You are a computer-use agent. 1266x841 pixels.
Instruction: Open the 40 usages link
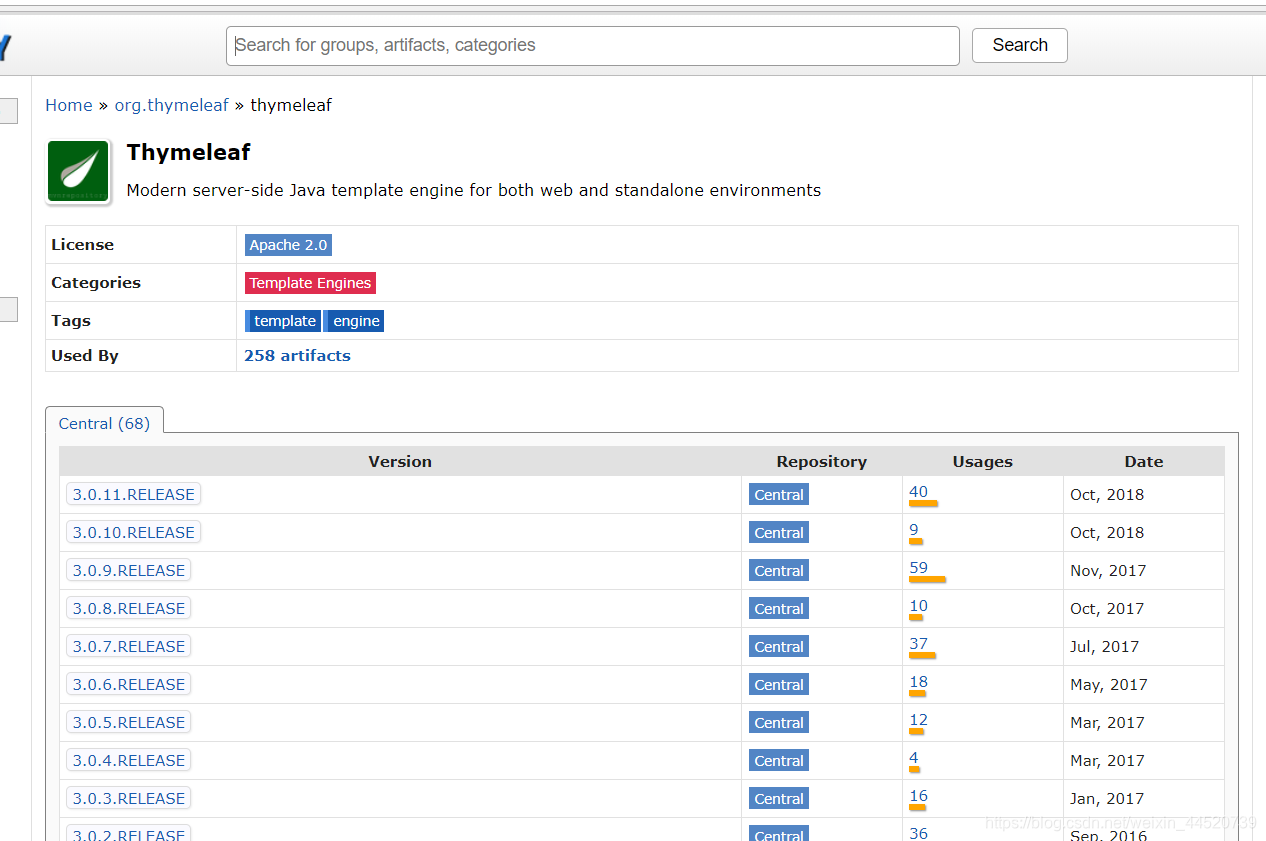[919, 492]
